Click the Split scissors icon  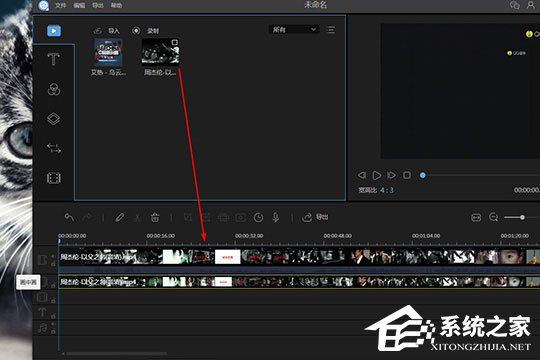(x=137, y=217)
